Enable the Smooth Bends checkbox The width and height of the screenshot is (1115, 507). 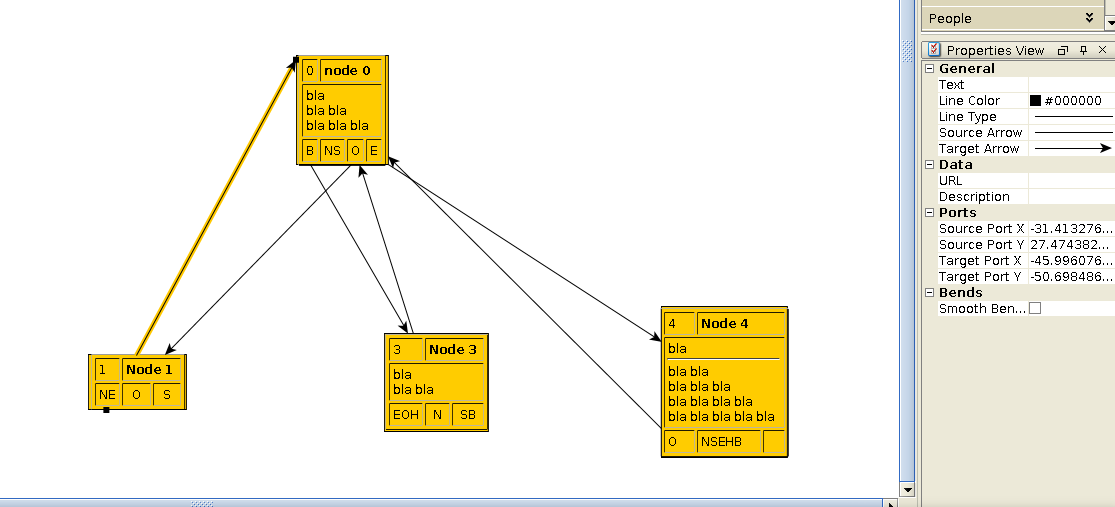1035,309
